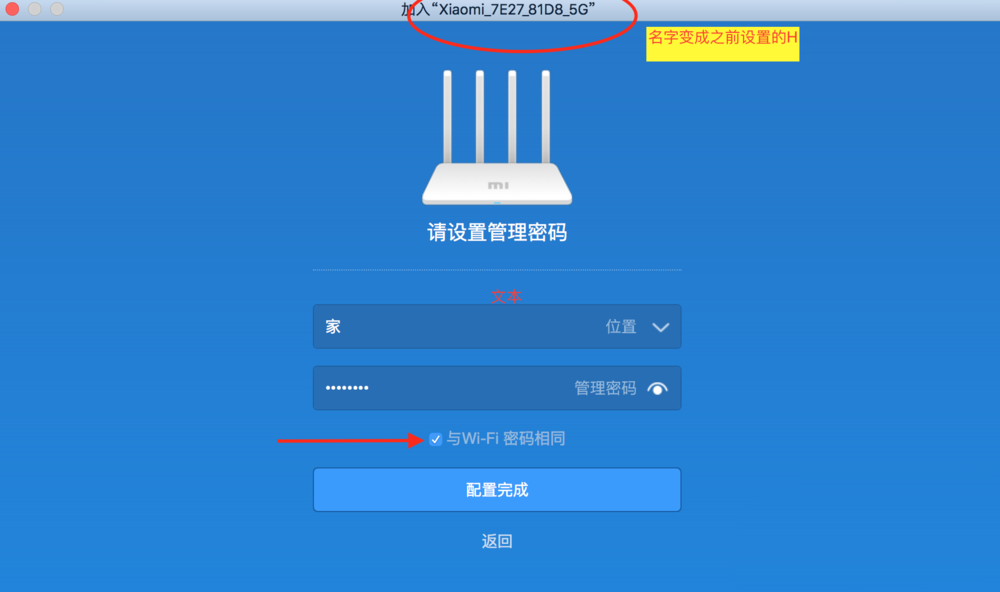Uncheck the '与Wi-Fi 密码相同' checkbox
The width and height of the screenshot is (1000, 592).
click(436, 439)
